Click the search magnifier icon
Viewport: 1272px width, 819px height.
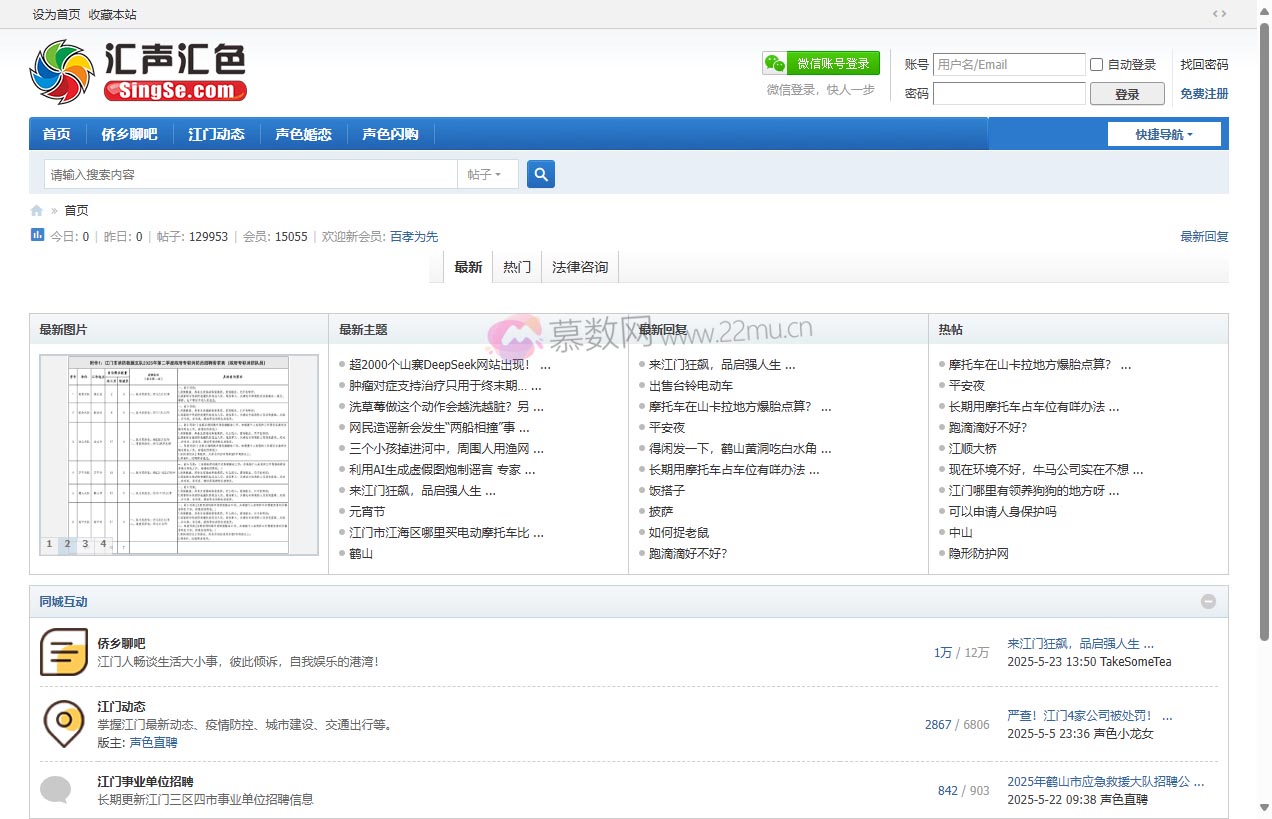pyautogui.click(x=540, y=173)
